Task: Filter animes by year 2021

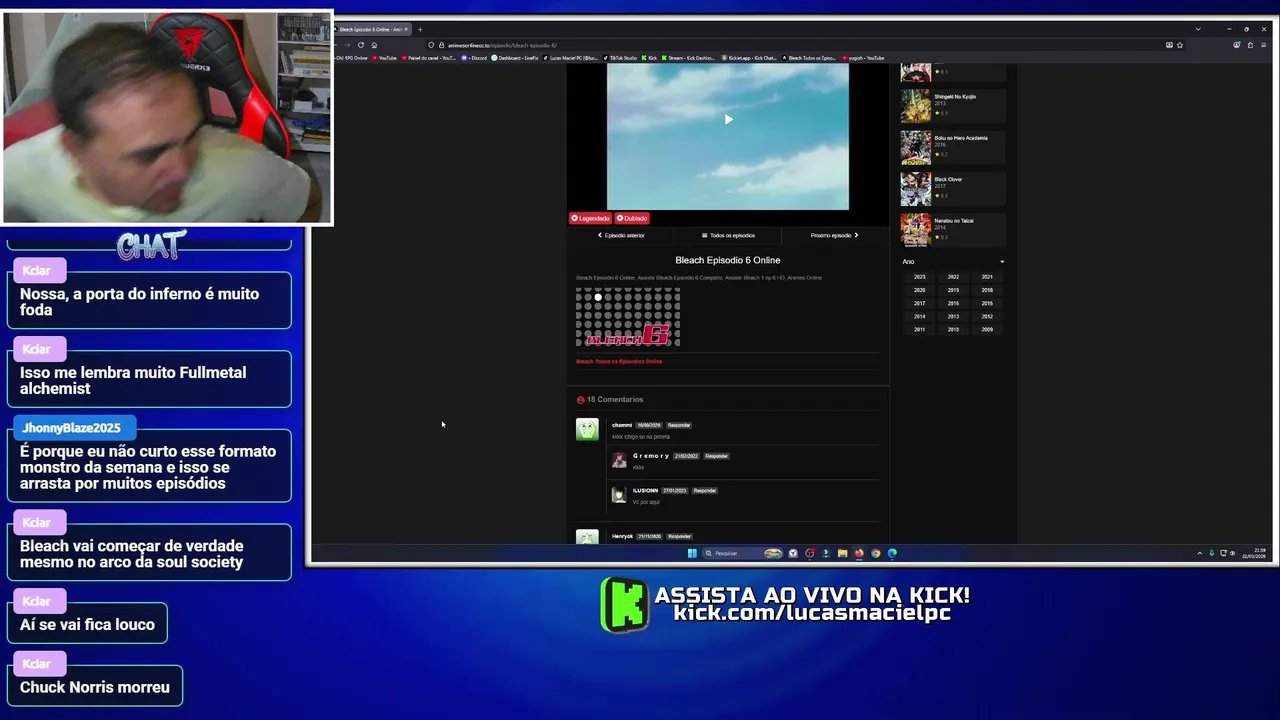Action: click(x=987, y=277)
